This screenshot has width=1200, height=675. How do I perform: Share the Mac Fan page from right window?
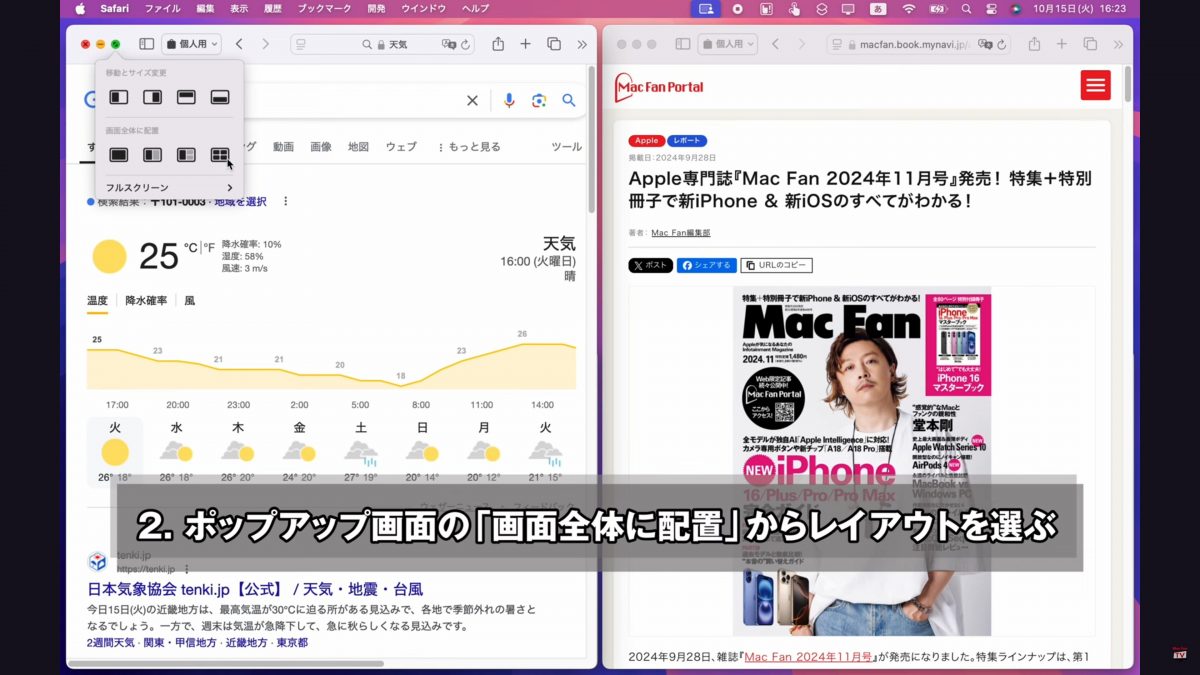[1034, 44]
